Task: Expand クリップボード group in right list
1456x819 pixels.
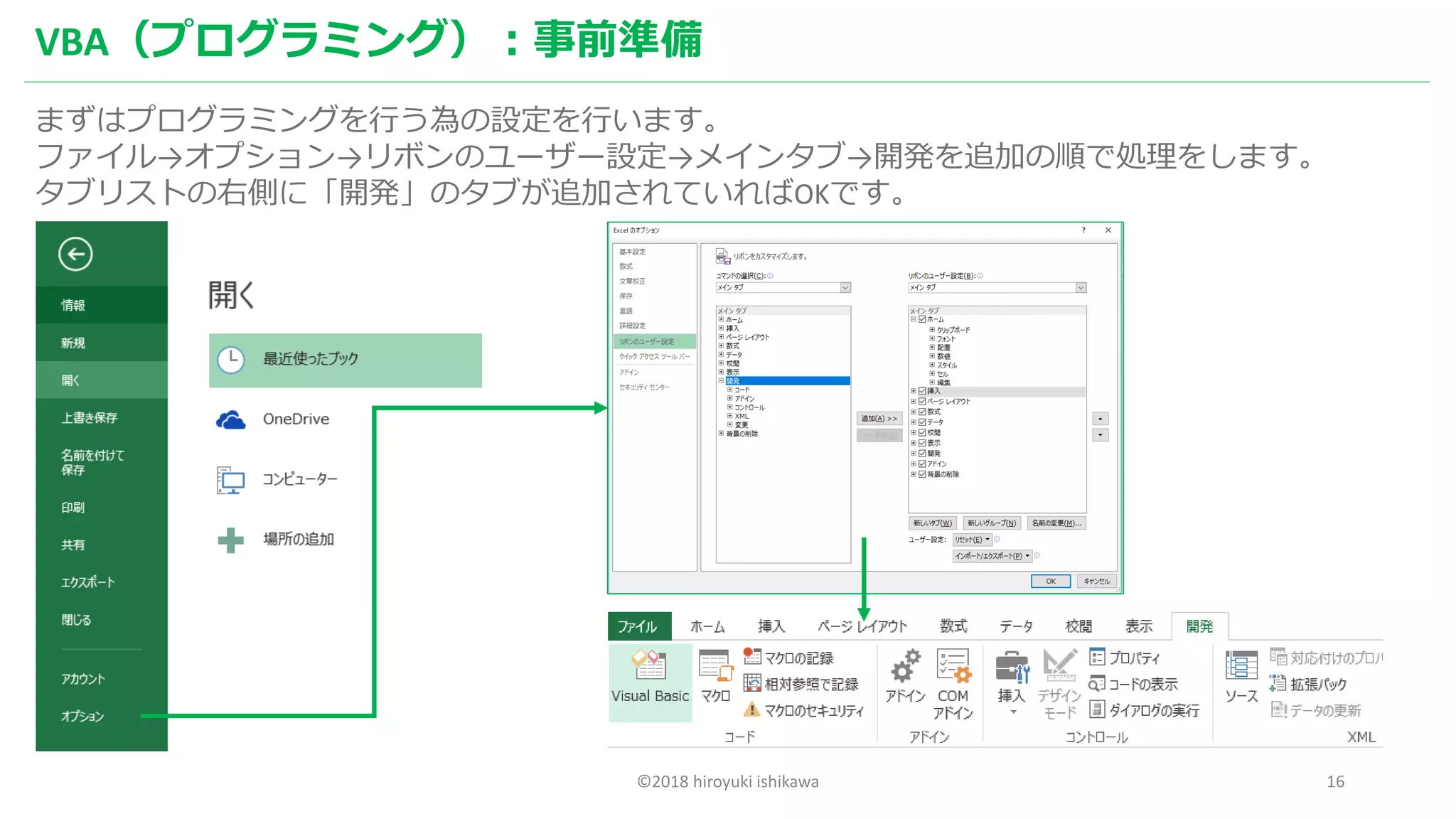Action: [932, 330]
